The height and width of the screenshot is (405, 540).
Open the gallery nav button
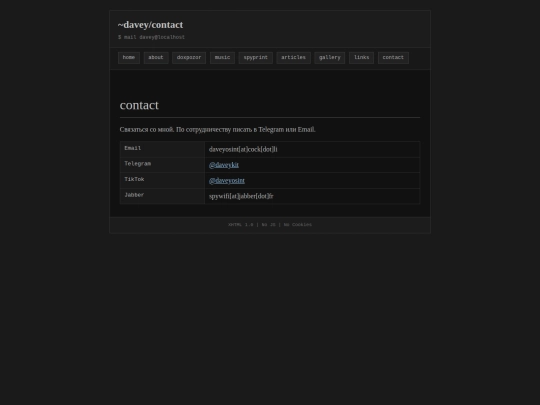(330, 58)
